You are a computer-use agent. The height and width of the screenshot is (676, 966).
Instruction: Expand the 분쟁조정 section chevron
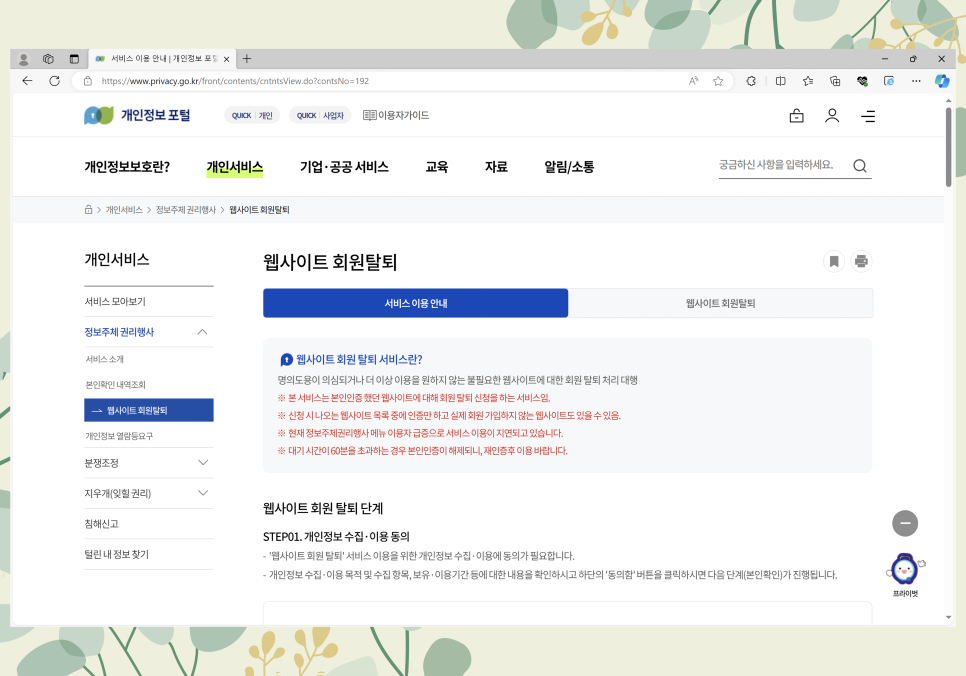203,463
